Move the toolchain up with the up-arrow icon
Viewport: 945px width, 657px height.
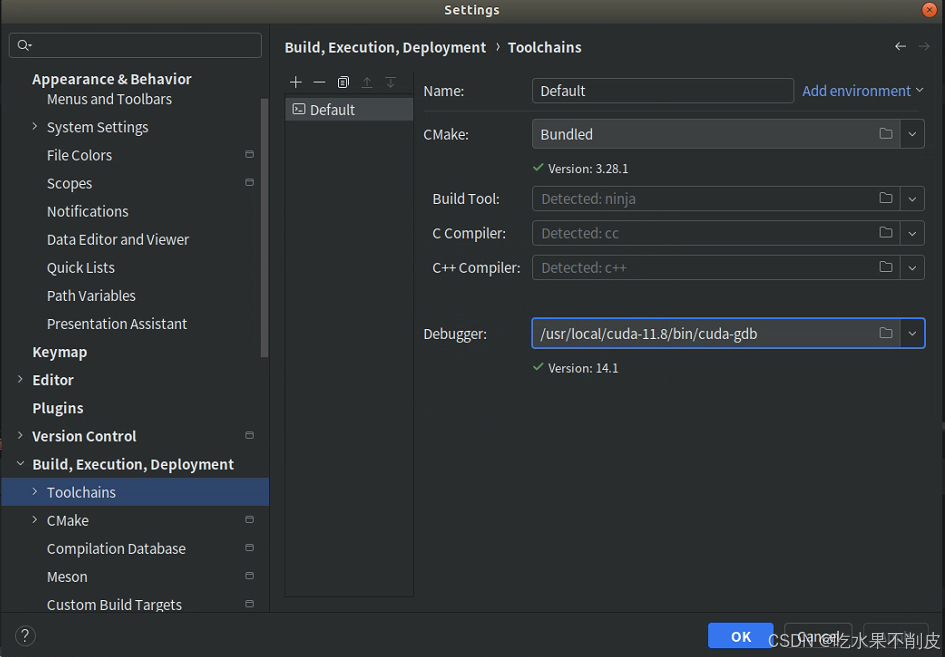367,81
